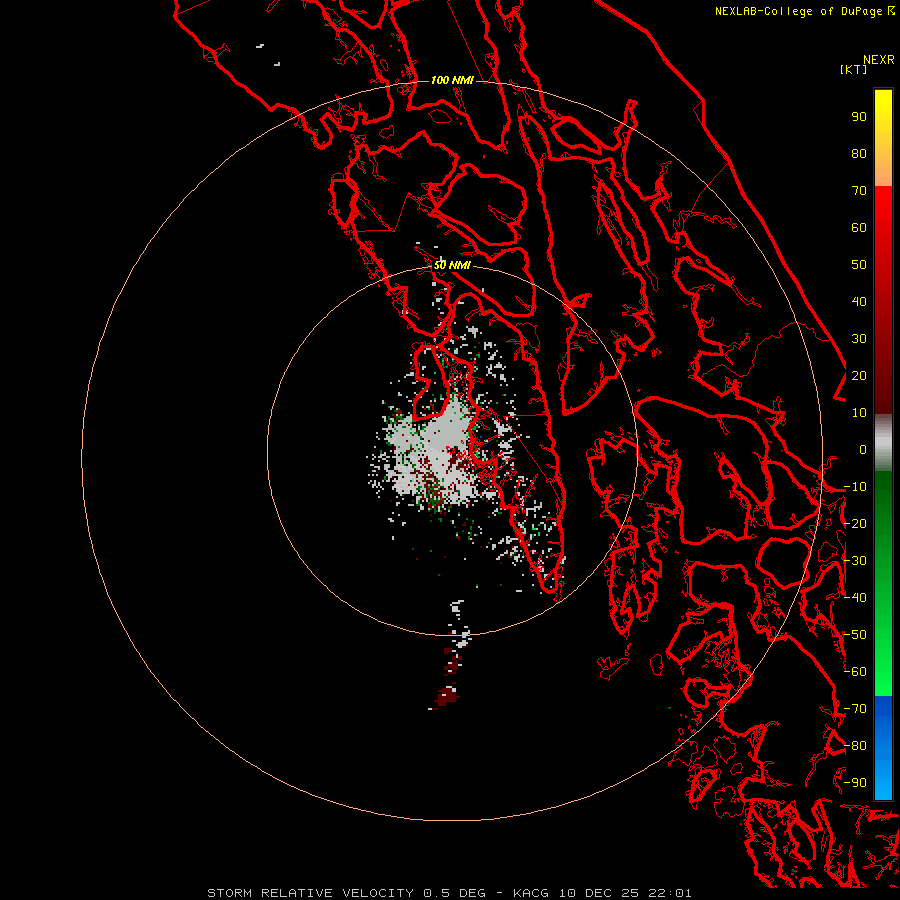Click the 80 knot scale label
900x900 pixels.
click(x=859, y=153)
